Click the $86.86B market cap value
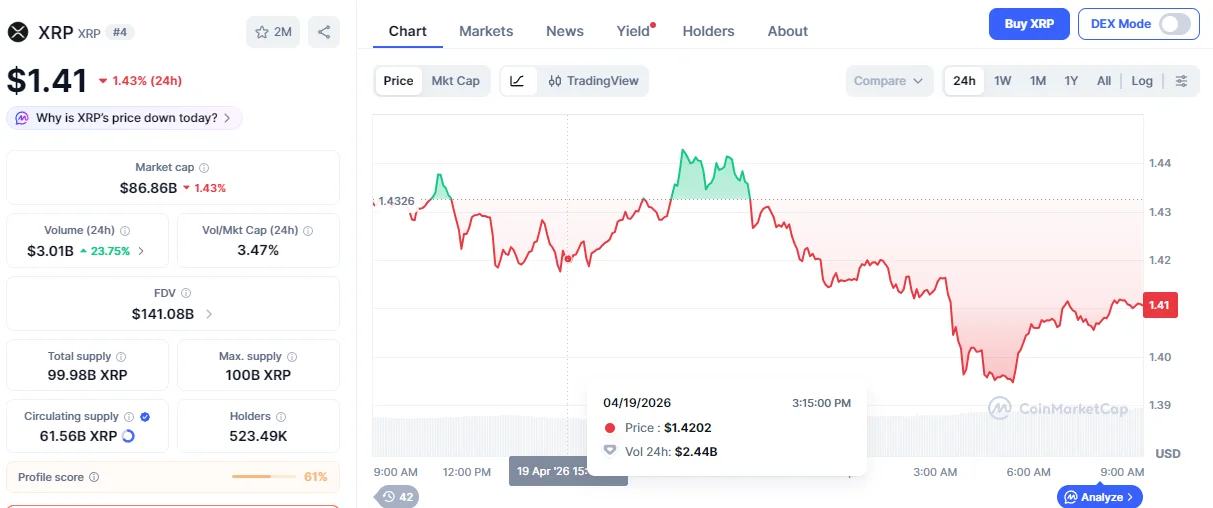Viewport: 1213px width, 508px height. click(148, 188)
